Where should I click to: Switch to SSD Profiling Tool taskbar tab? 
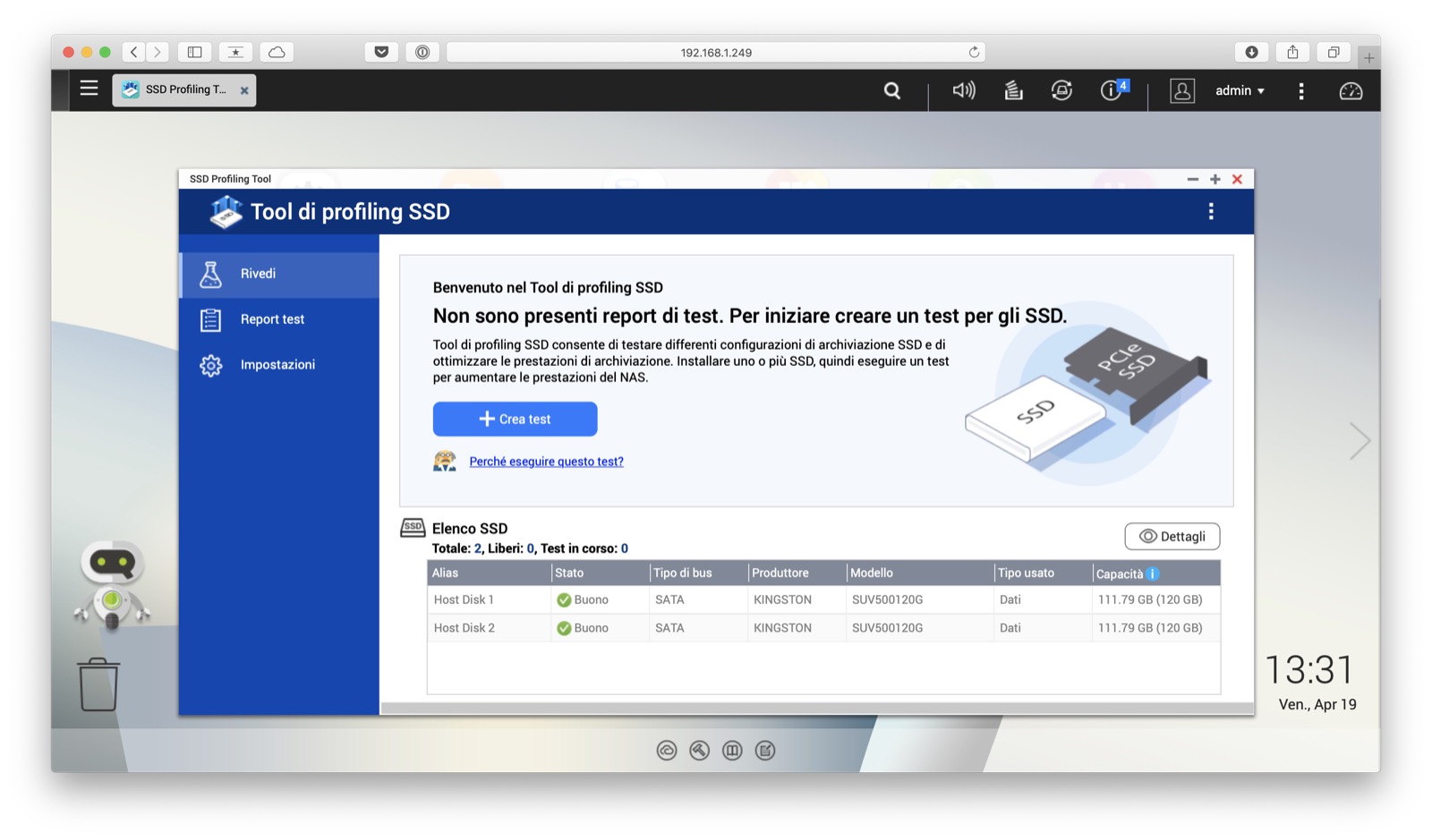pyautogui.click(x=183, y=89)
